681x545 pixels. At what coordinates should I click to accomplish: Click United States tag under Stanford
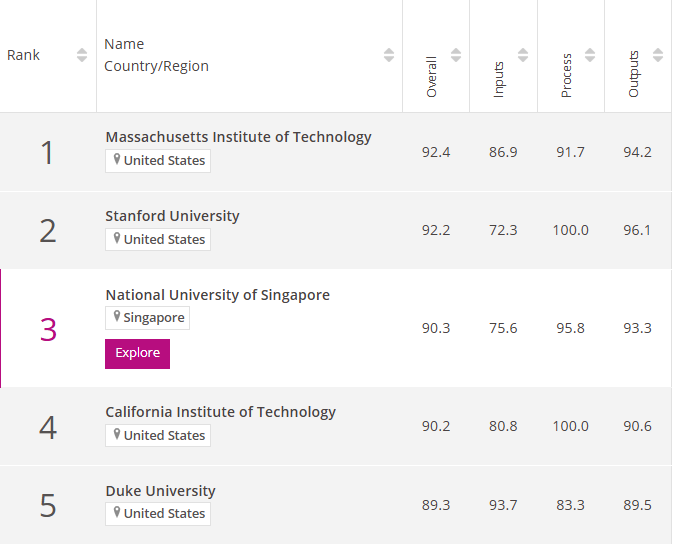point(158,239)
